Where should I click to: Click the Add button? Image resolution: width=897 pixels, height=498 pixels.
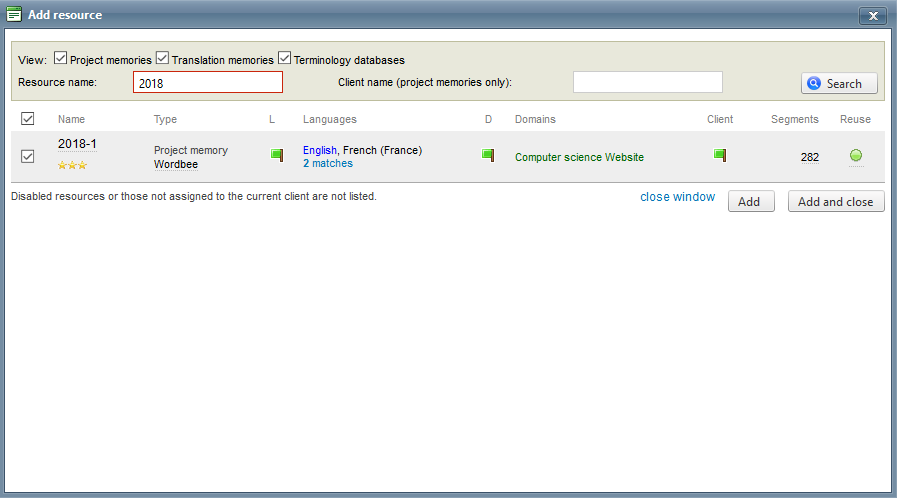(749, 201)
